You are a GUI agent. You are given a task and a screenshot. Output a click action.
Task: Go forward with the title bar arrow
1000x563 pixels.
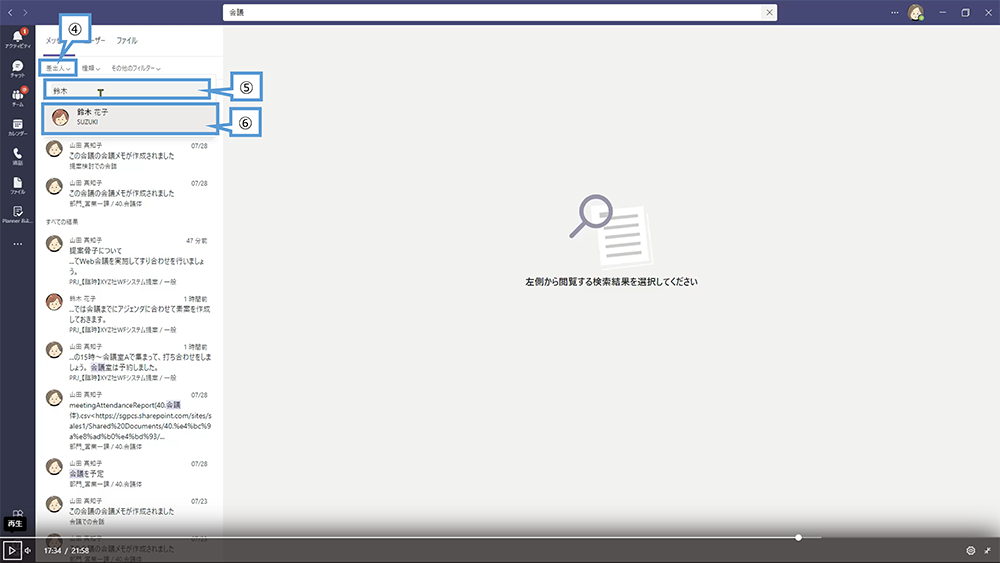pos(25,12)
